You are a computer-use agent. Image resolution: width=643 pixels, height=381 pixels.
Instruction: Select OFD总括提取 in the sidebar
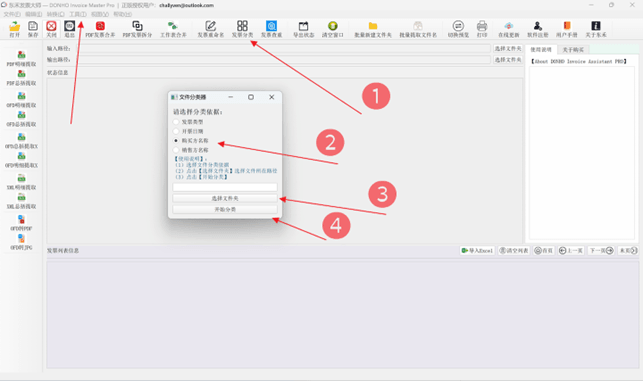tap(21, 119)
